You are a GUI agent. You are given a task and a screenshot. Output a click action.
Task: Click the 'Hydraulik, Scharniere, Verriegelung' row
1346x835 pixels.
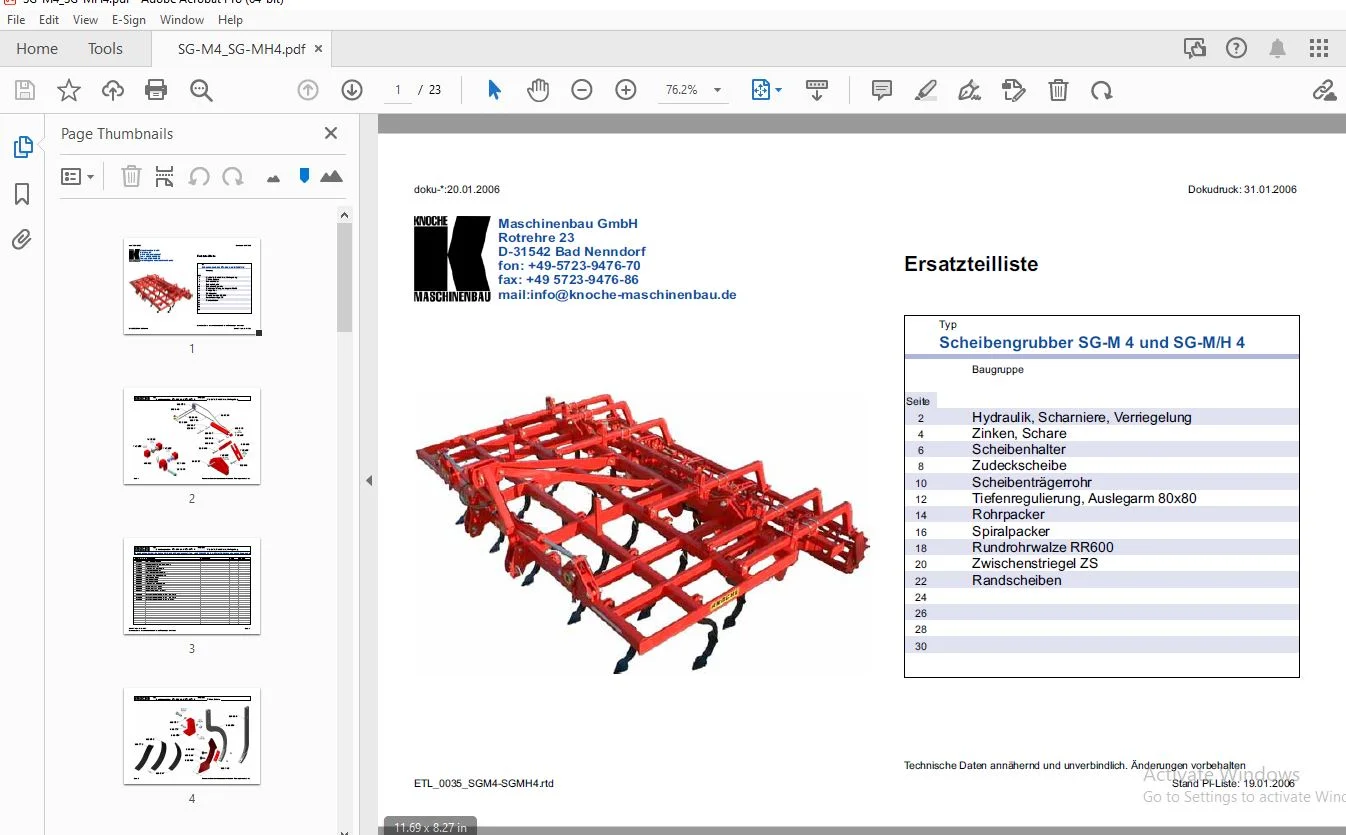point(1102,417)
